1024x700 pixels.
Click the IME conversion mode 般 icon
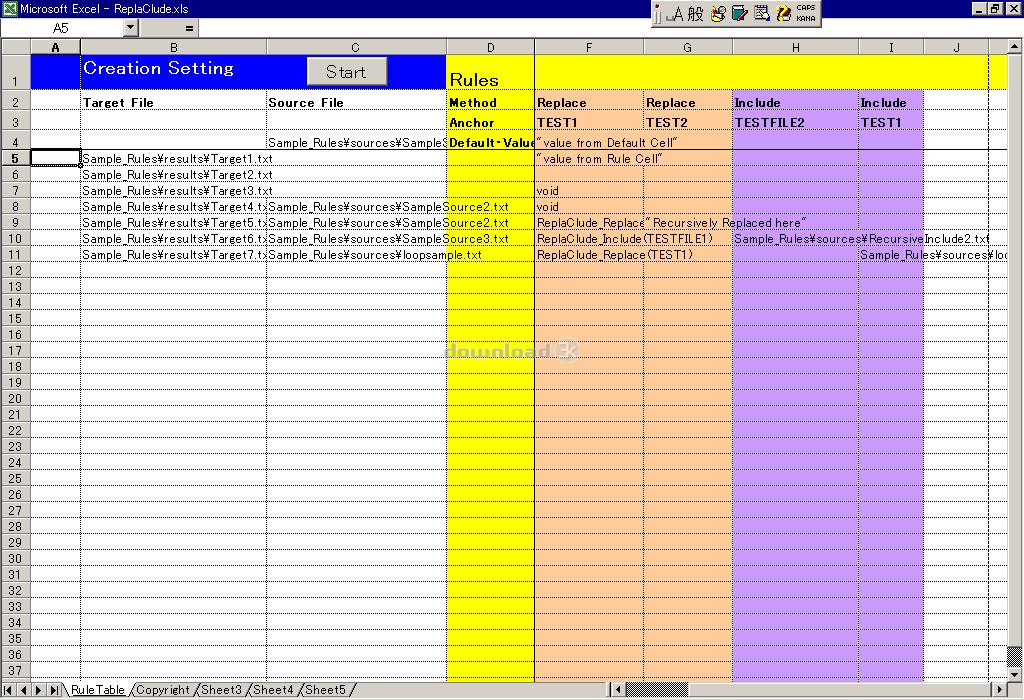696,14
